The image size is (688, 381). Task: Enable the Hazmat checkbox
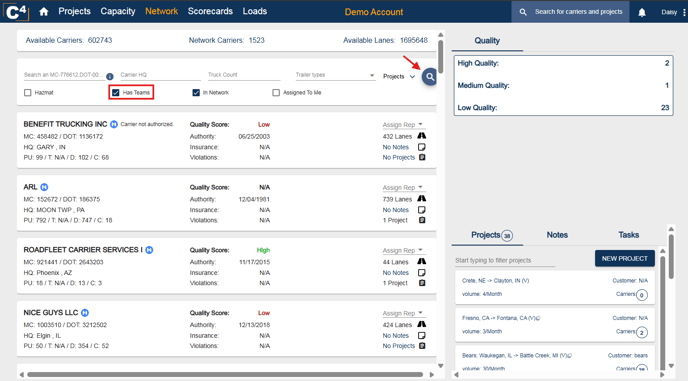(x=28, y=93)
